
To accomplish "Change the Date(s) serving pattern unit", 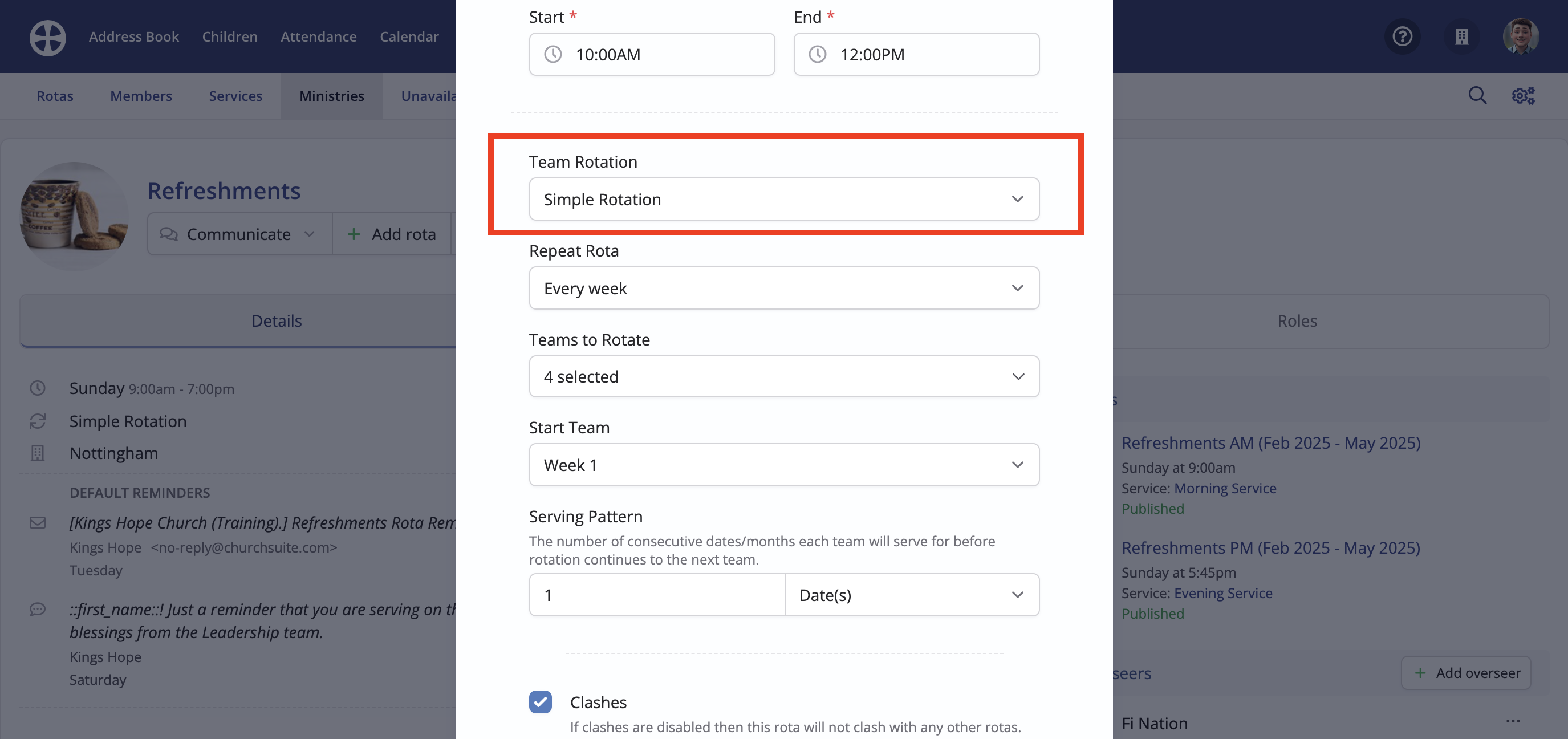I will (912, 595).
